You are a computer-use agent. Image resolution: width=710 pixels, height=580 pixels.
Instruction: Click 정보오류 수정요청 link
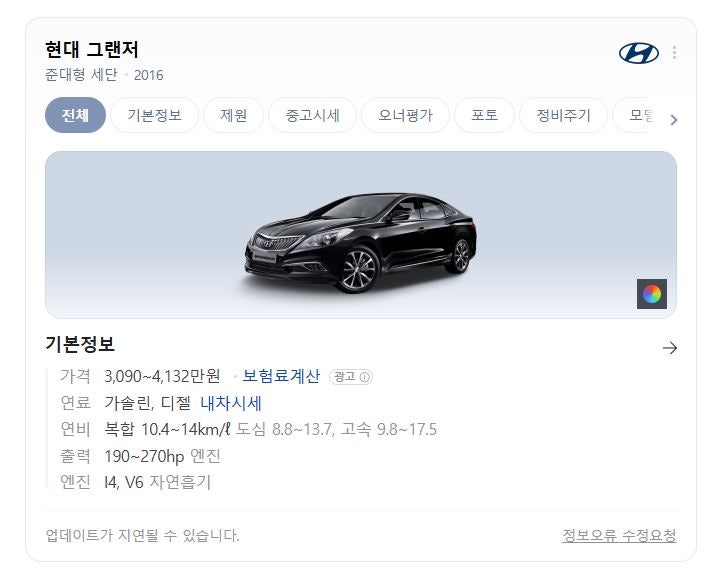619,536
